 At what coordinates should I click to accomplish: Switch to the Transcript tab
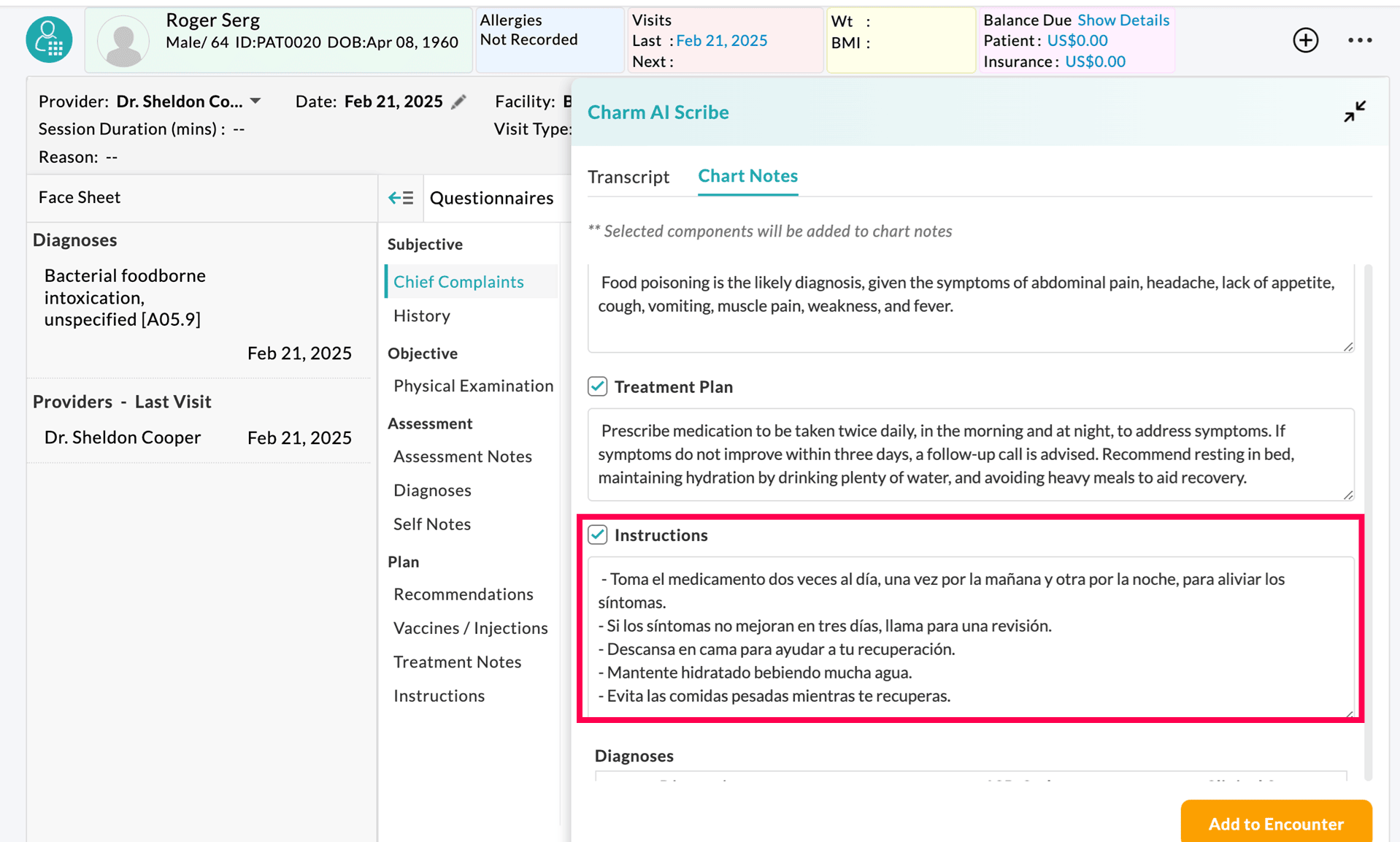click(628, 177)
